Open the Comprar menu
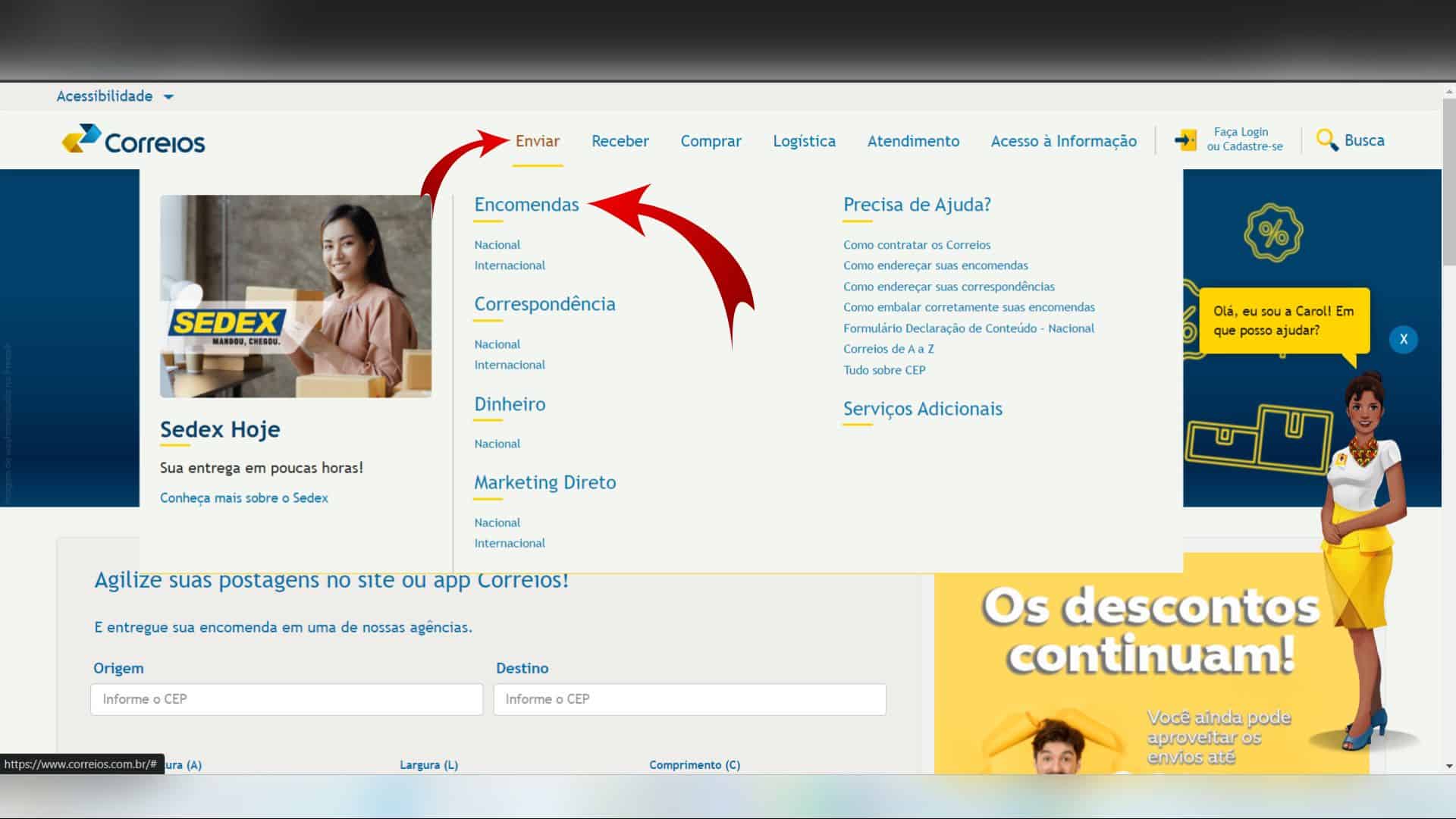 tap(711, 141)
